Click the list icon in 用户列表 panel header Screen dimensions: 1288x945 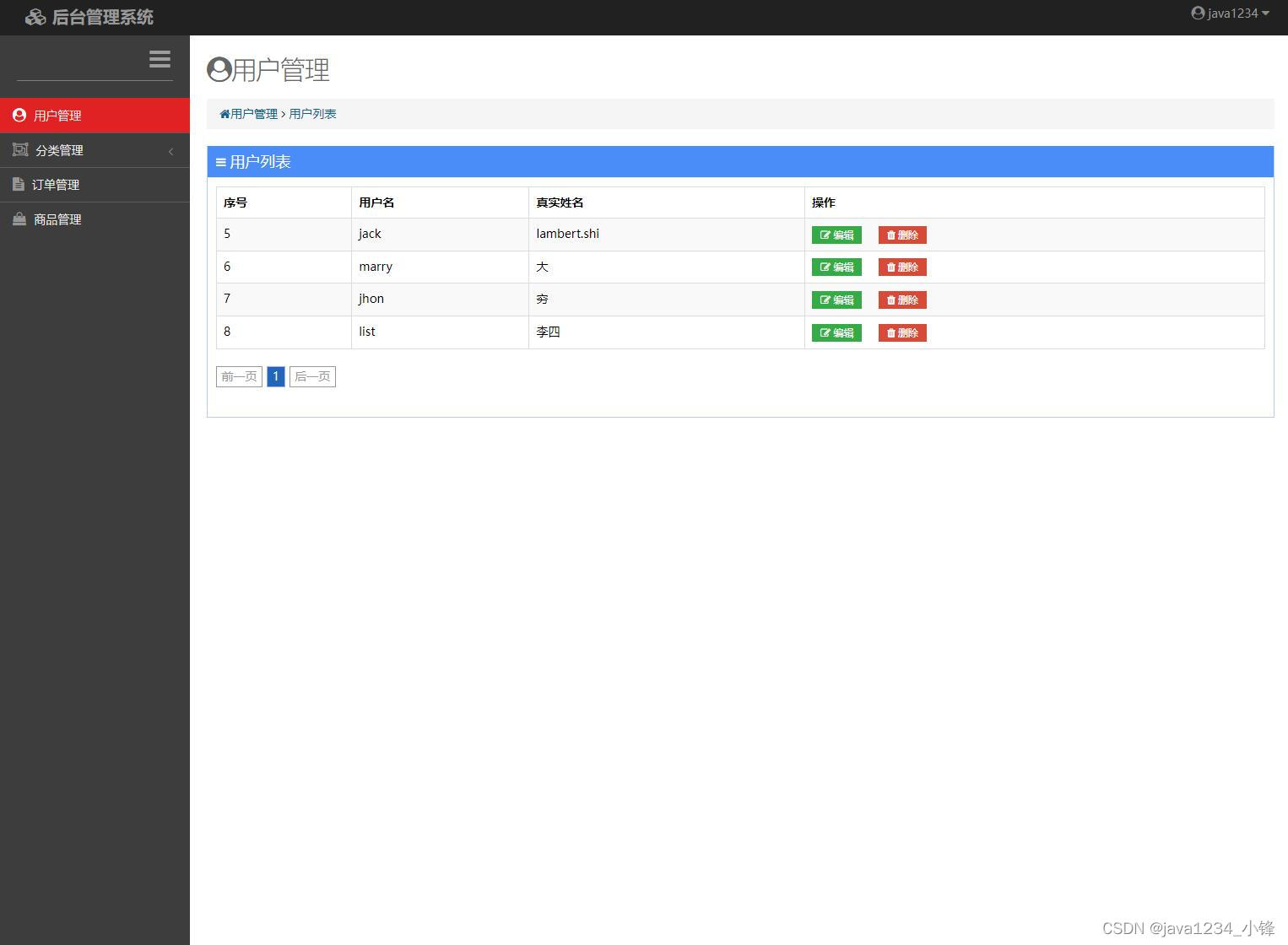click(x=221, y=162)
